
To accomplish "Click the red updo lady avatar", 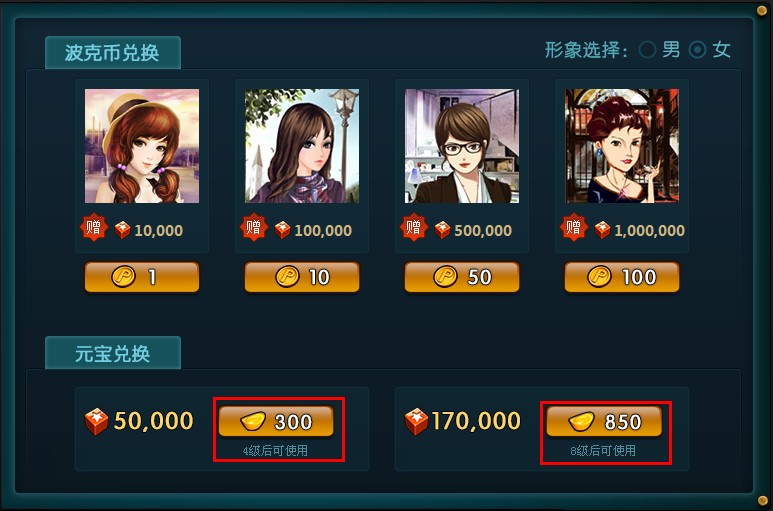I will (622, 146).
